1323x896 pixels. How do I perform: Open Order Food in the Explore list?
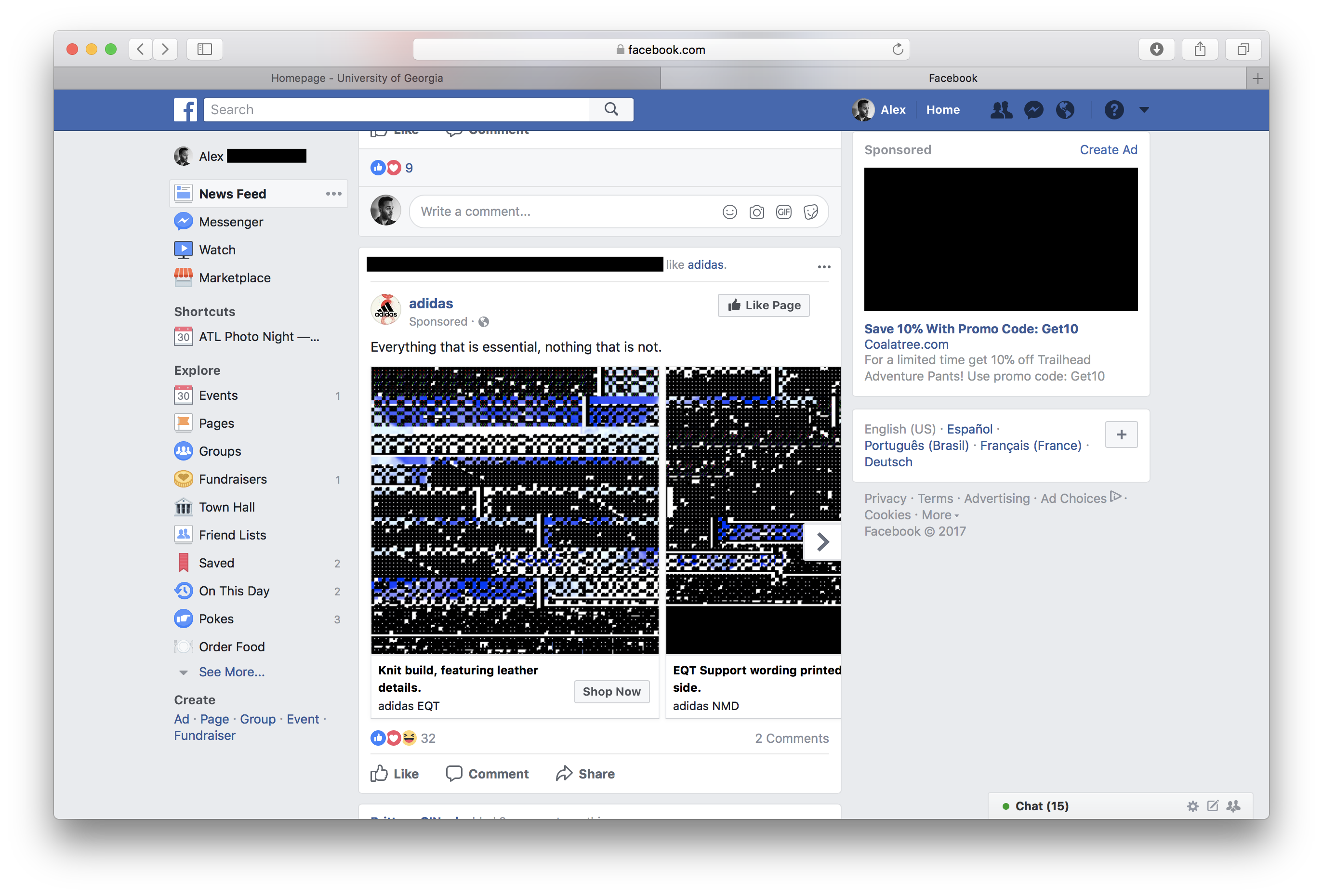pyautogui.click(x=232, y=646)
